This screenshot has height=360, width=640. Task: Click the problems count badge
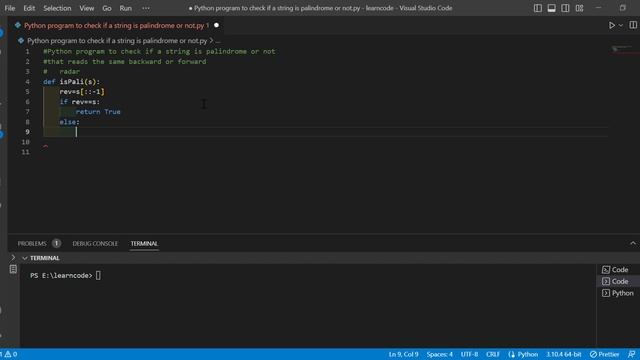pyautogui.click(x=56, y=244)
